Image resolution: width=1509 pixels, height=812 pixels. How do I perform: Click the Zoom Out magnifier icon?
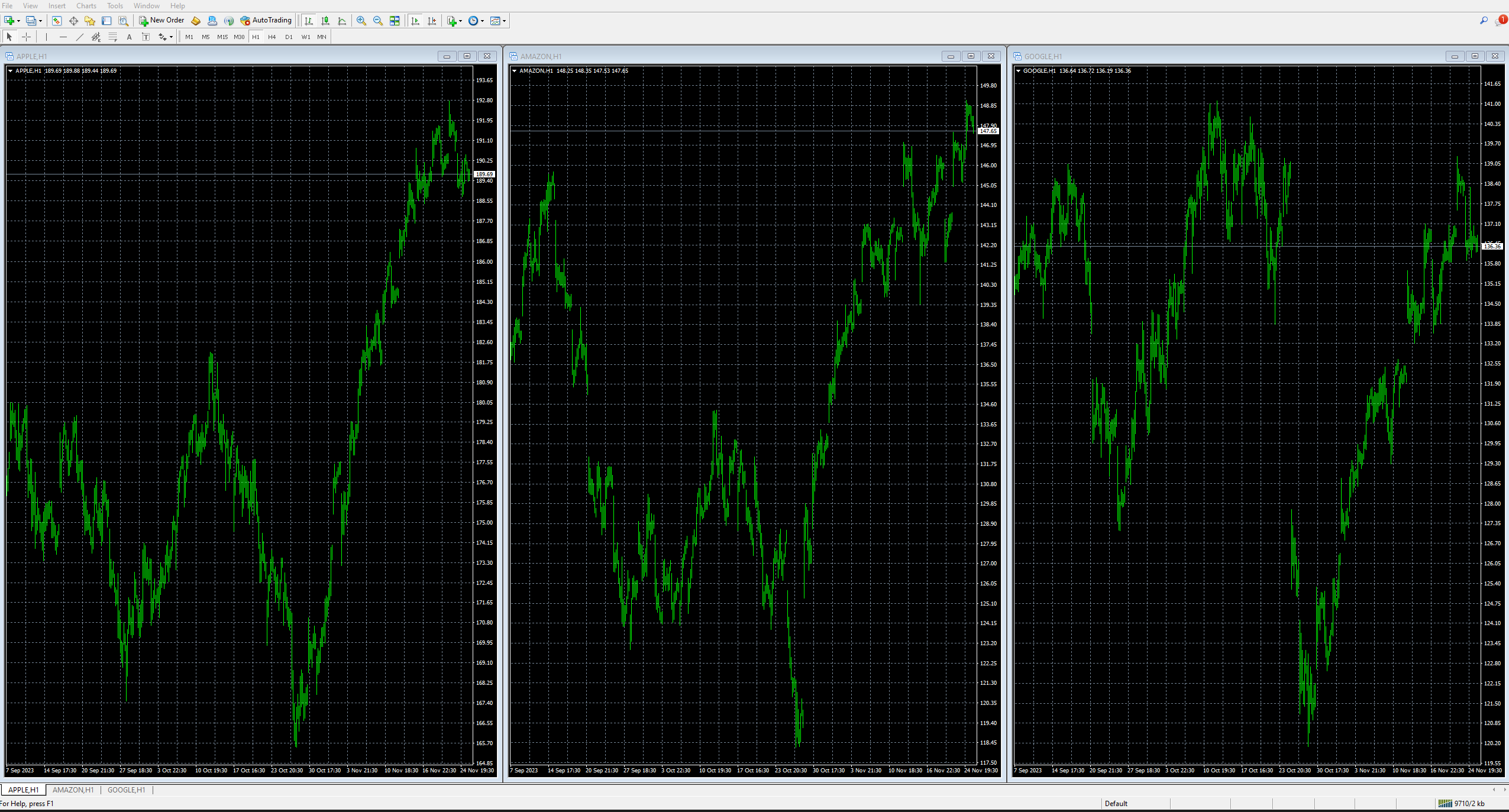coord(377,21)
